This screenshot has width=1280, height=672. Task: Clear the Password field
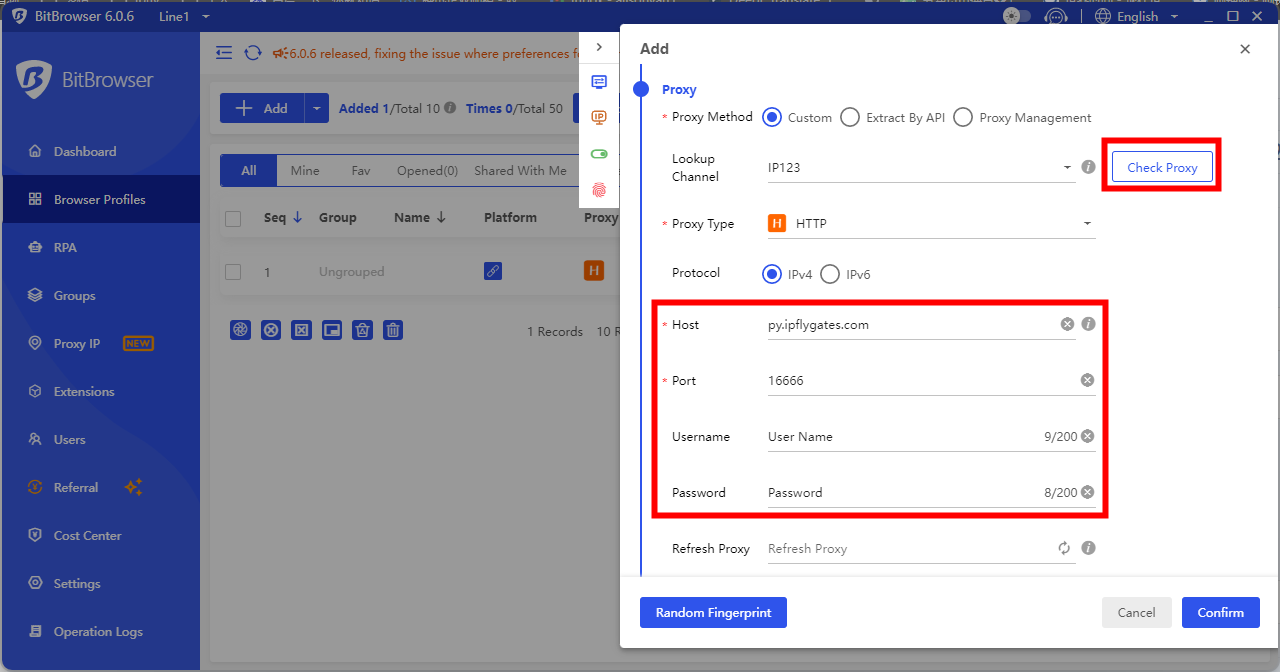(1087, 492)
